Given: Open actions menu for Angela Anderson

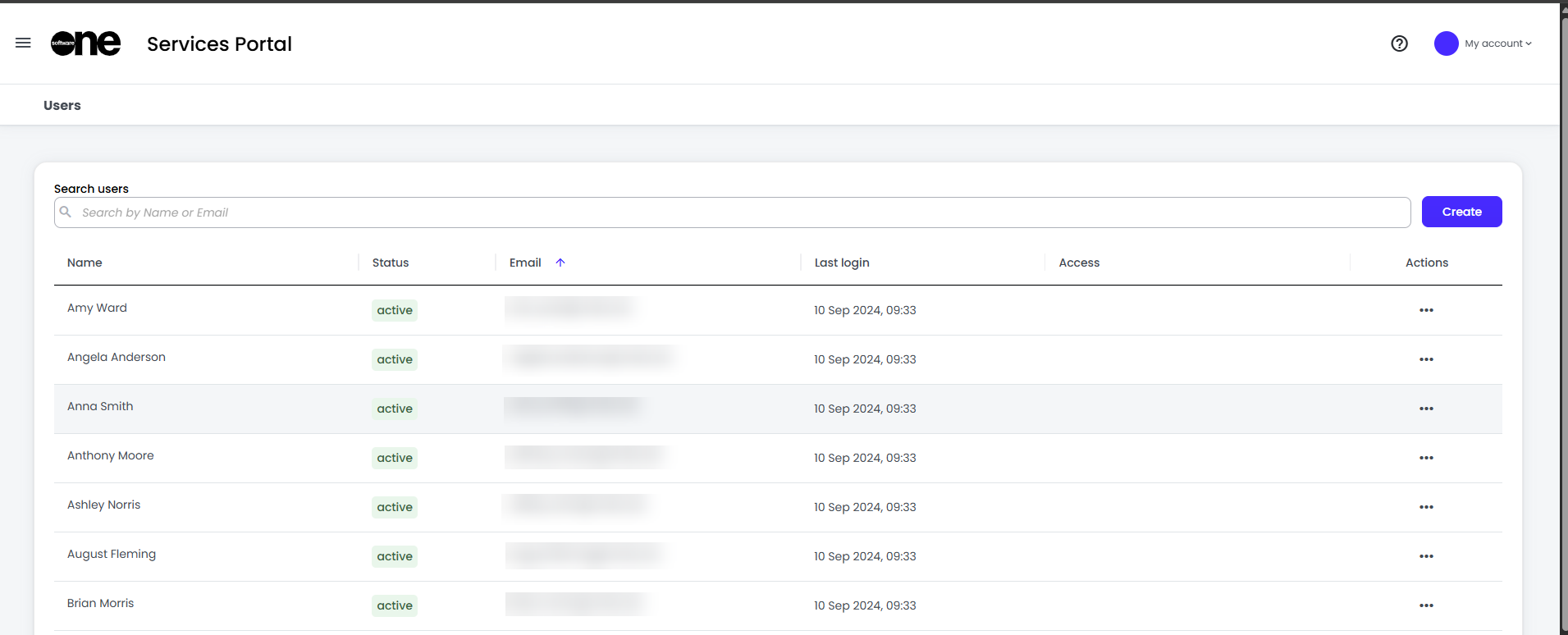Looking at the screenshot, I should click(1426, 359).
